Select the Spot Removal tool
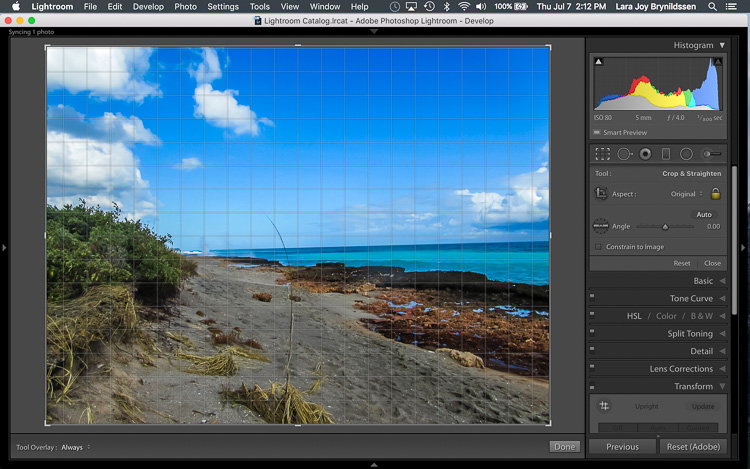The image size is (750, 469). click(624, 154)
